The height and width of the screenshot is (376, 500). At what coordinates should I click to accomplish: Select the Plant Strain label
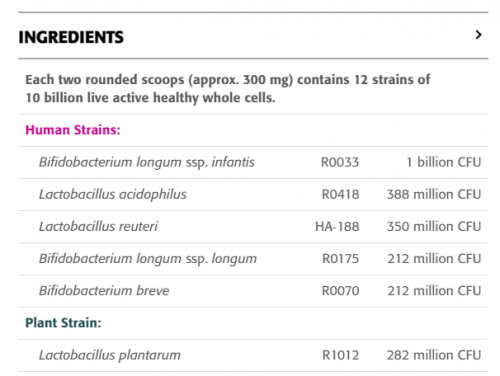(x=63, y=323)
